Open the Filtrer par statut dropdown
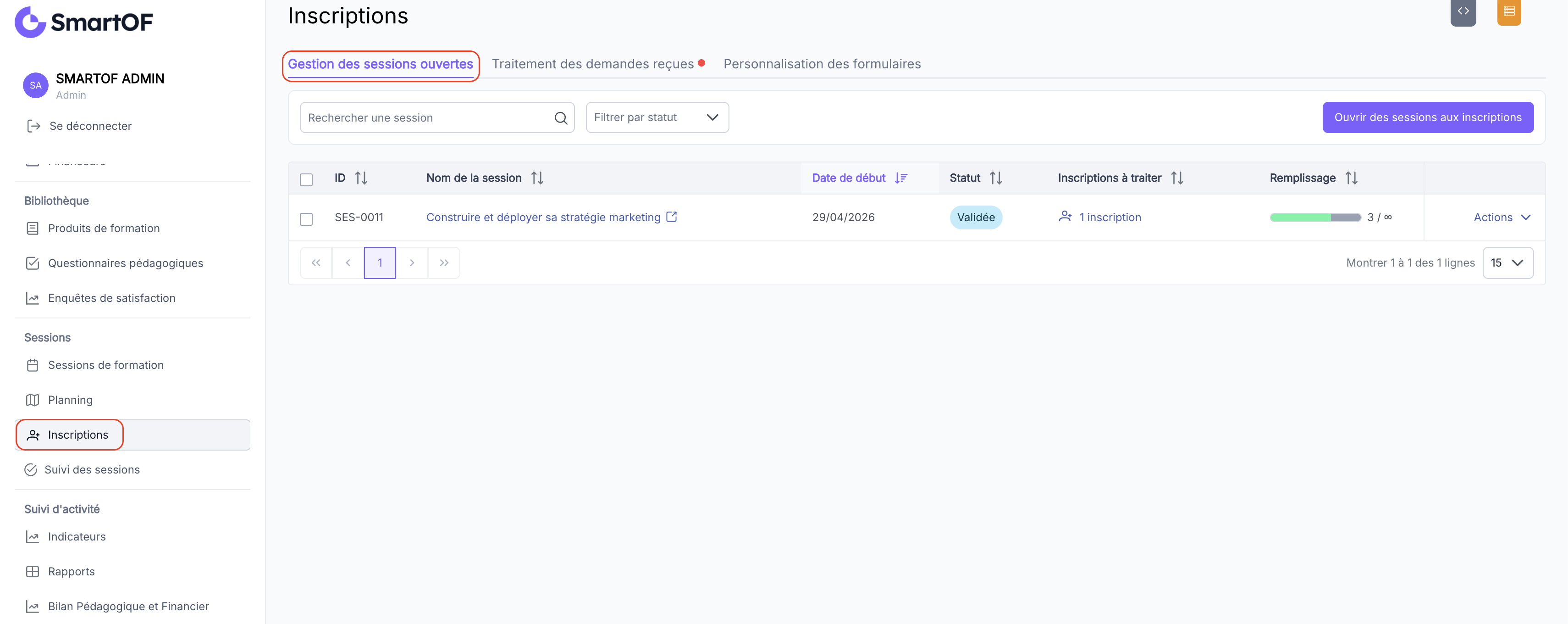 657,117
